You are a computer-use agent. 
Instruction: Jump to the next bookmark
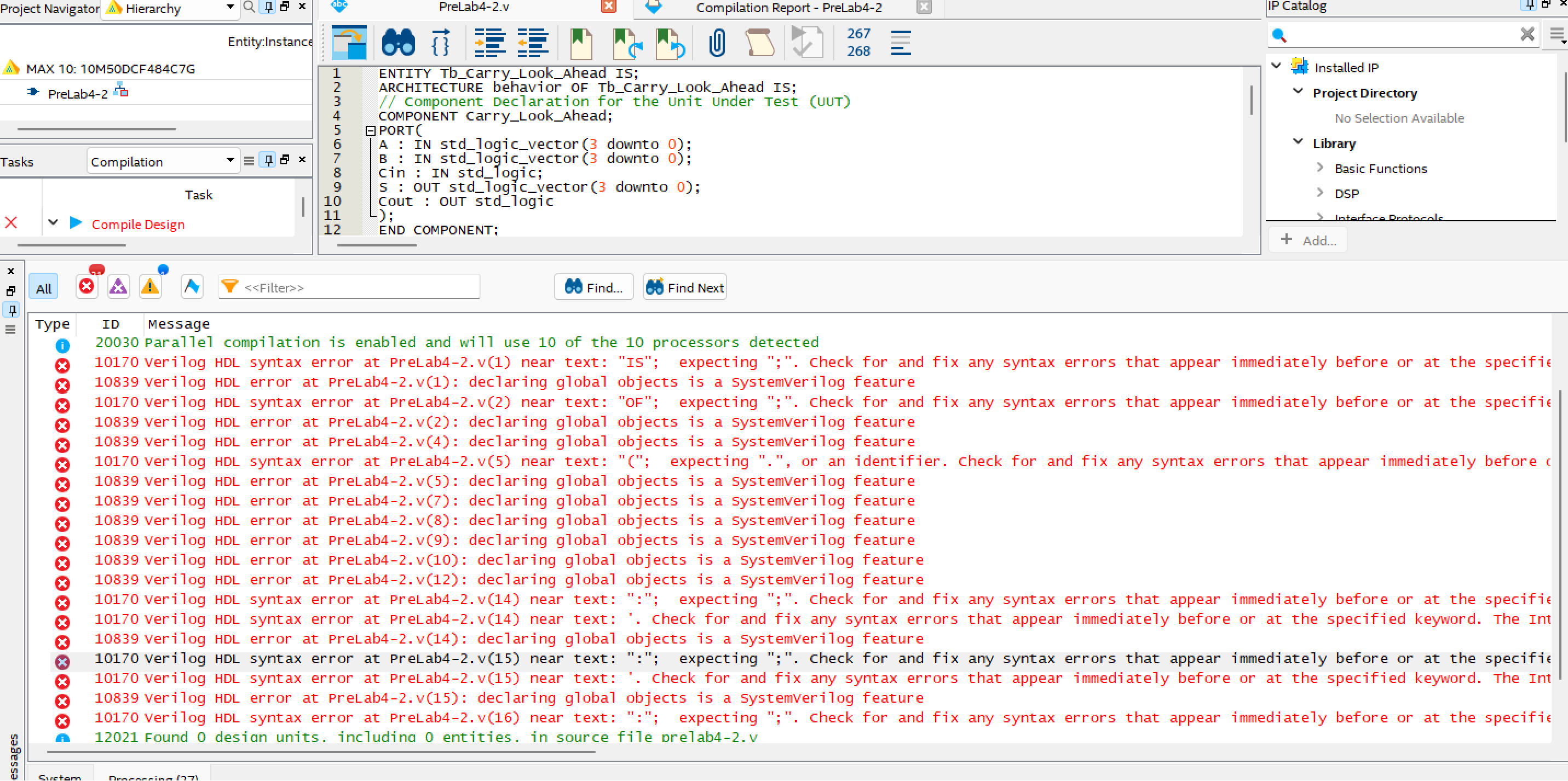pos(627,44)
